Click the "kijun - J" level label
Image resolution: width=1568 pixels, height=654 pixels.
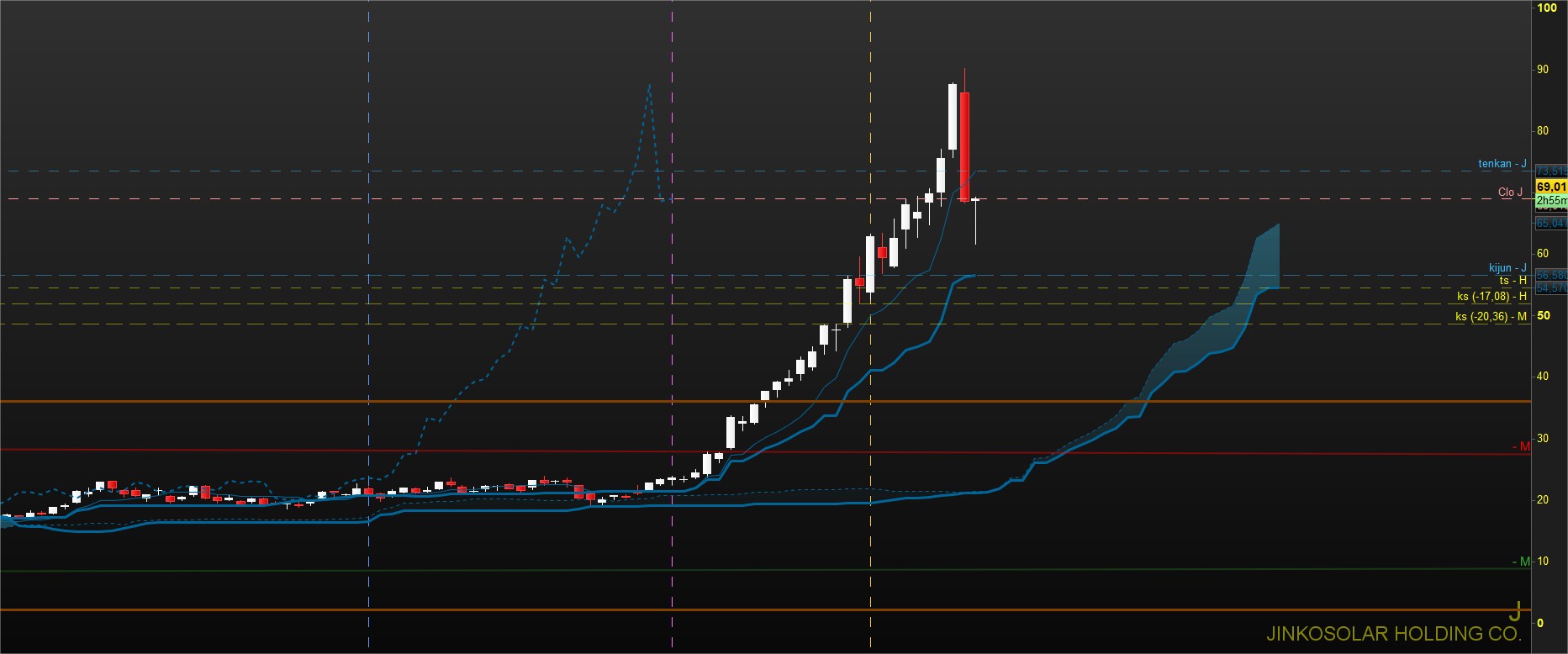click(x=1507, y=268)
